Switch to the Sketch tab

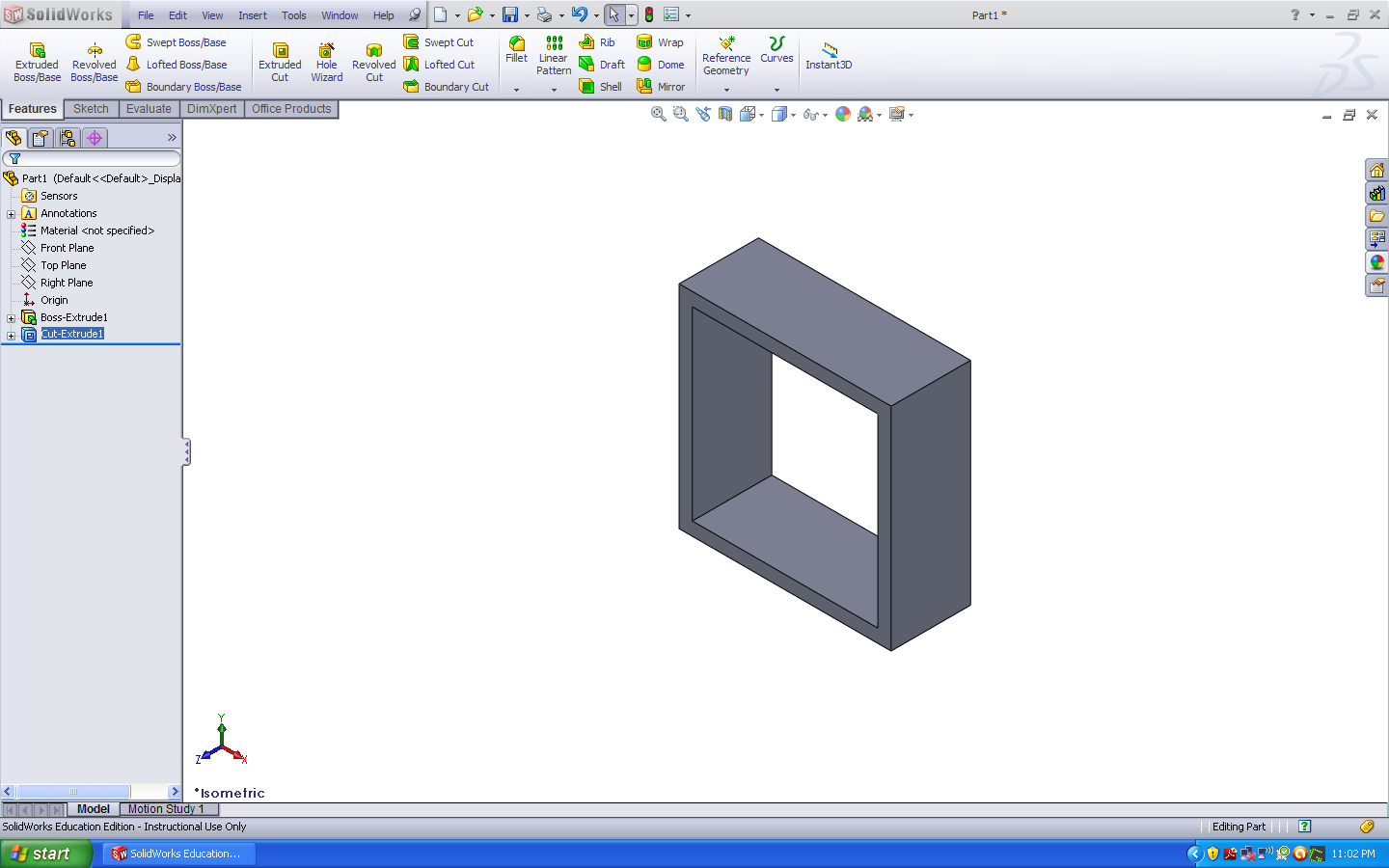pyautogui.click(x=91, y=109)
